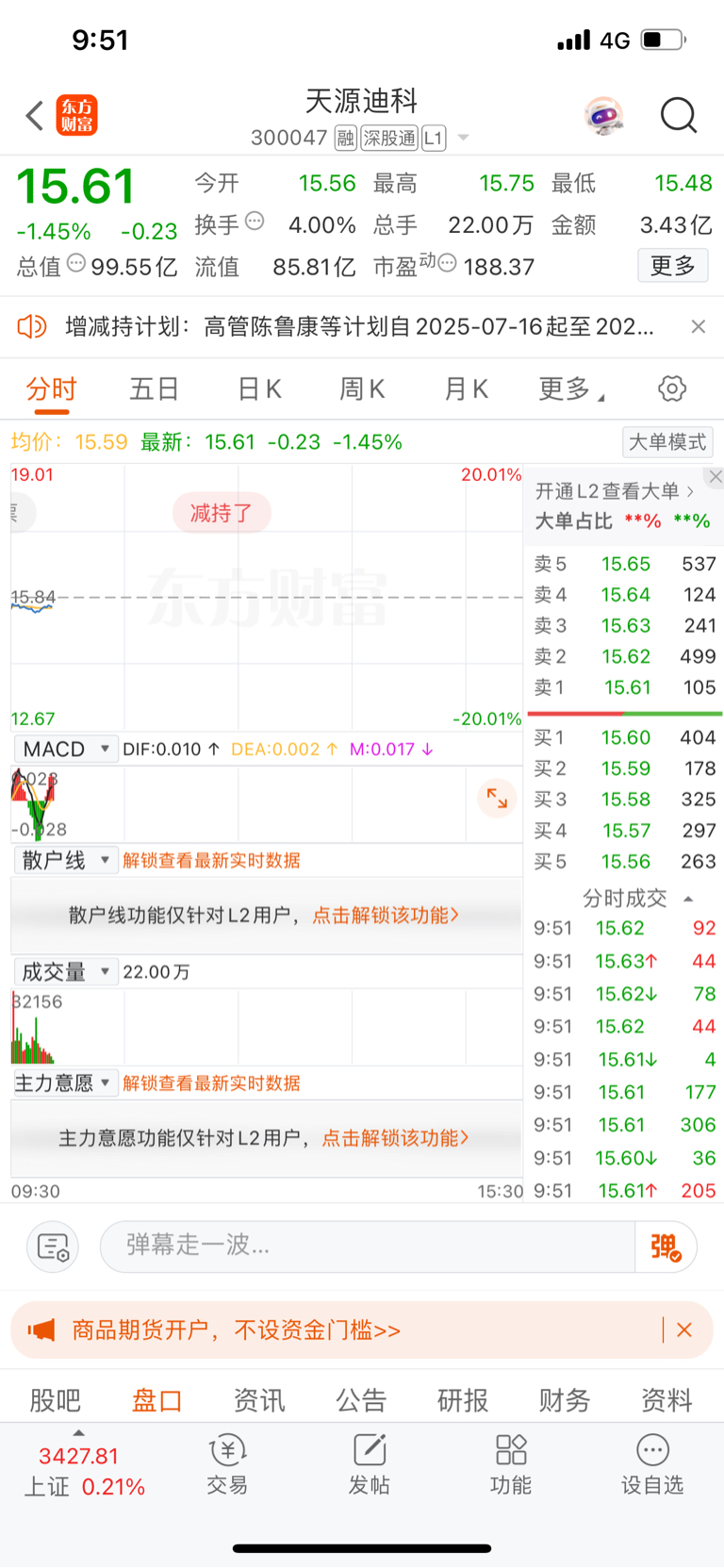Image resolution: width=724 pixels, height=1568 pixels.
Task: Select 卖1 price 15.61 row
Action: (625, 687)
